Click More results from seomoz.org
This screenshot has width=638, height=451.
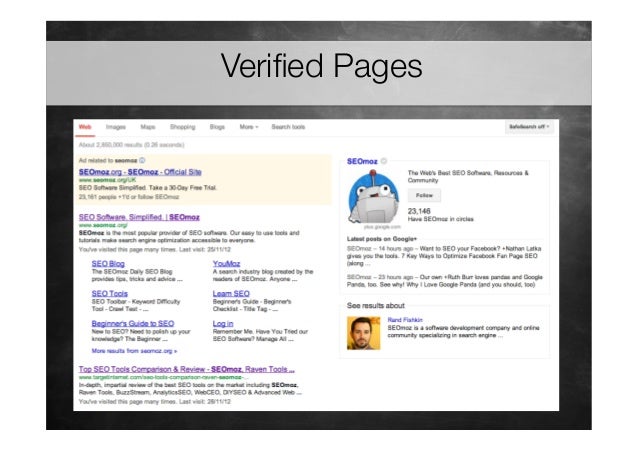pos(134,351)
